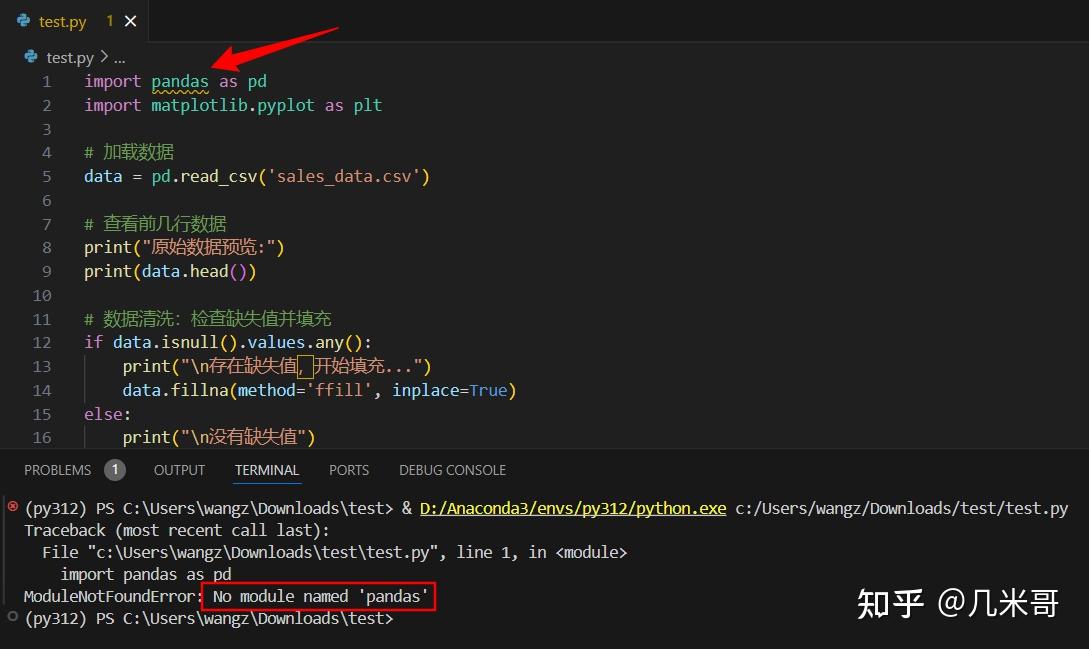Click the test.py breadcrumb item
1089x649 pixels.
(70, 57)
